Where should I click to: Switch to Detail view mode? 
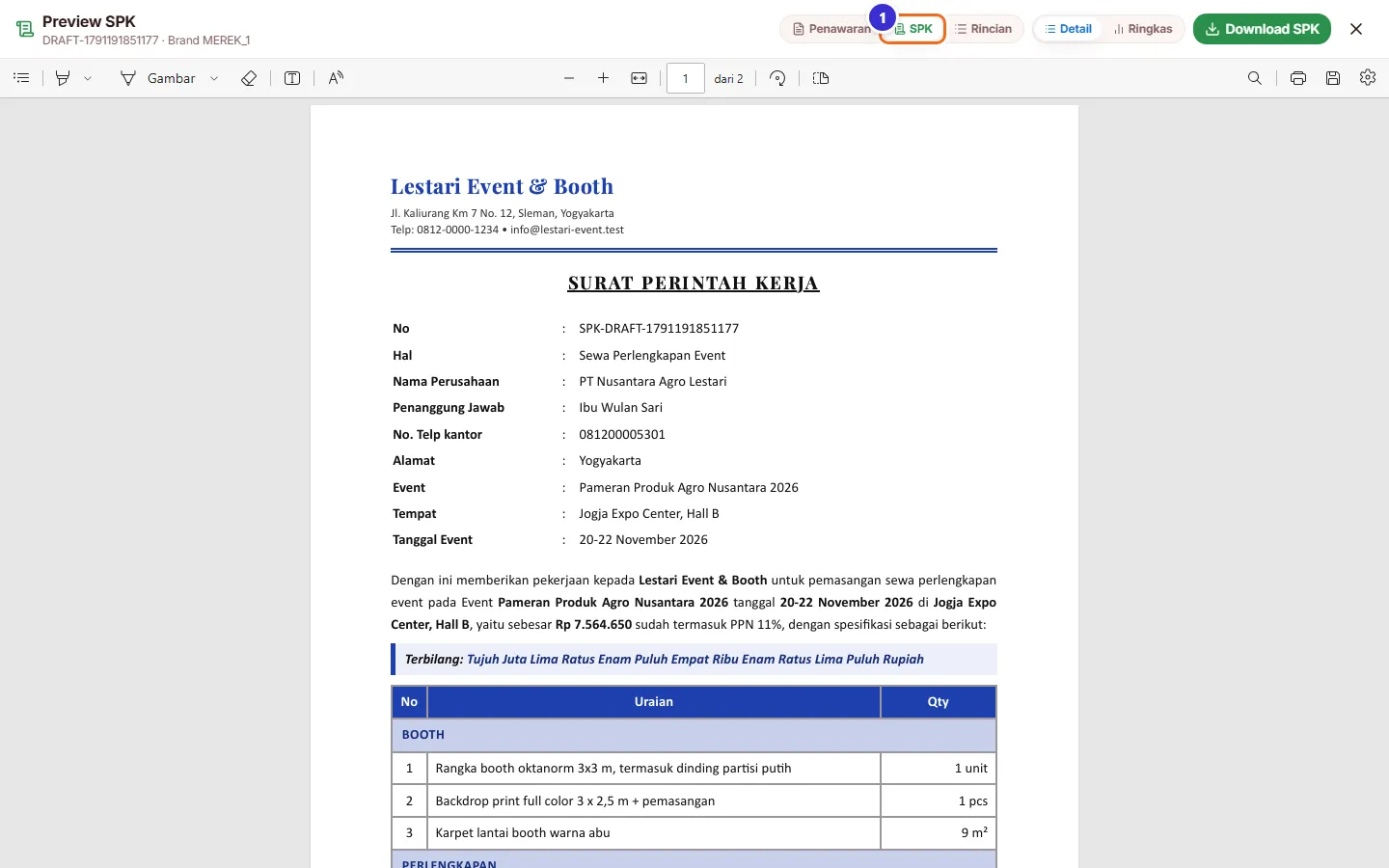click(x=1068, y=29)
